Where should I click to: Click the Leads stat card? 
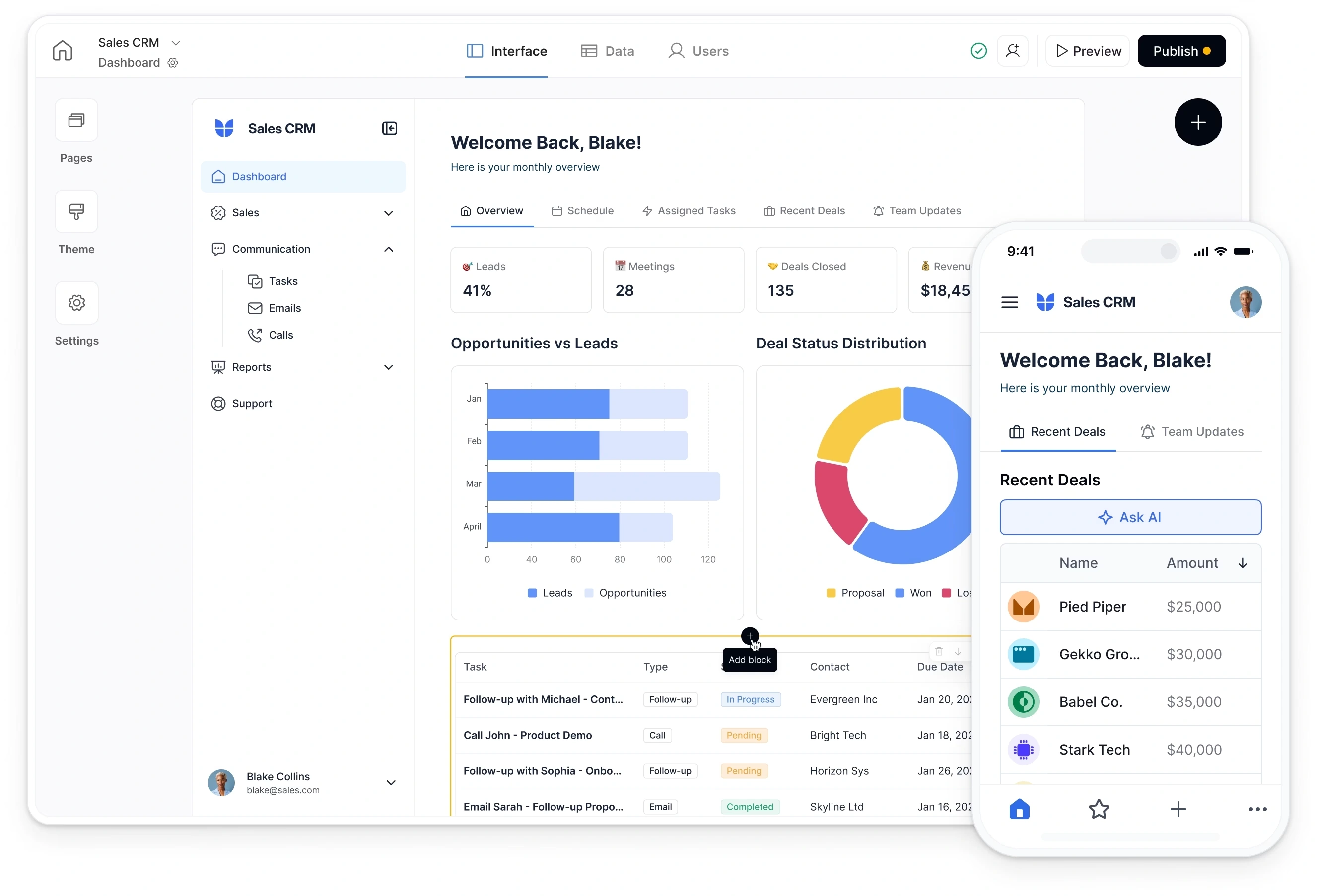pyautogui.click(x=521, y=280)
